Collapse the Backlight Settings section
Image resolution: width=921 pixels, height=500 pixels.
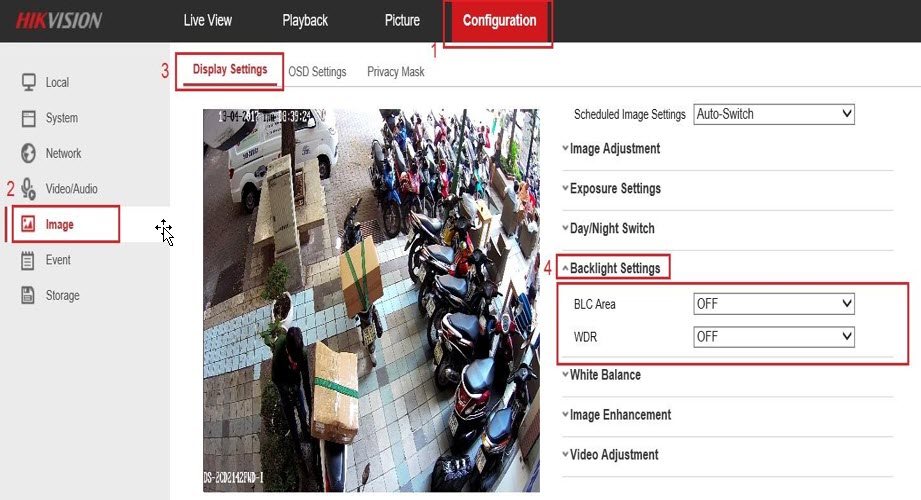[x=614, y=268]
